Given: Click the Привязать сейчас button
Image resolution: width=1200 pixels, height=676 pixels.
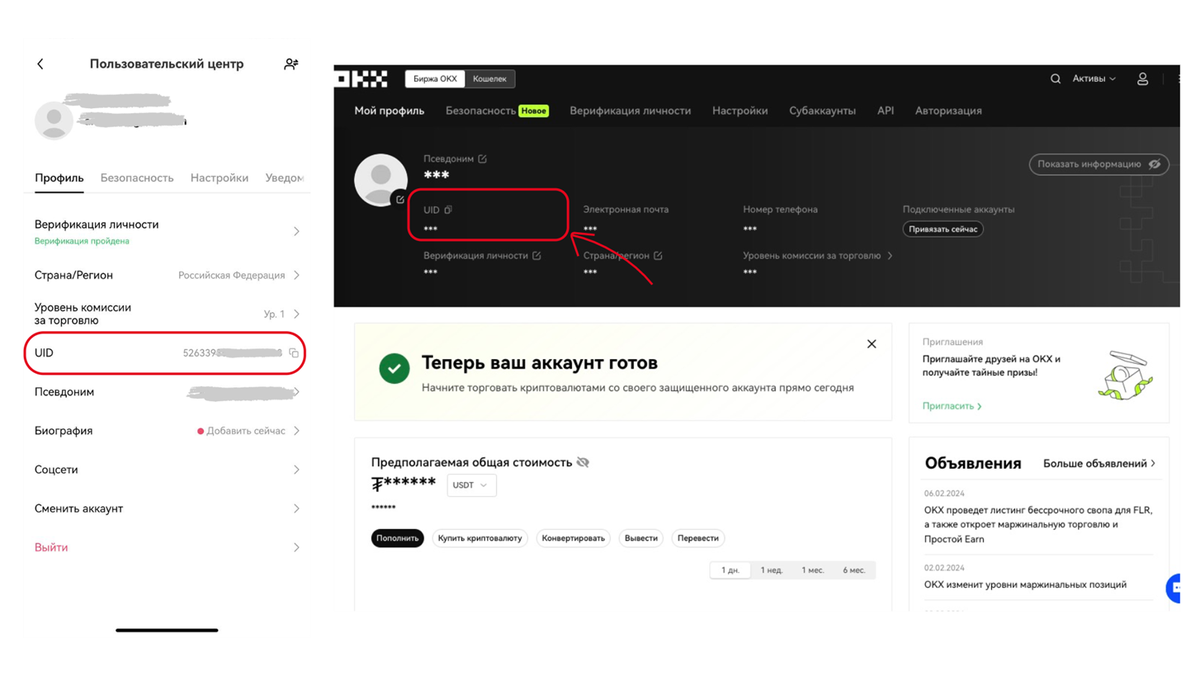Looking at the screenshot, I should (x=943, y=229).
